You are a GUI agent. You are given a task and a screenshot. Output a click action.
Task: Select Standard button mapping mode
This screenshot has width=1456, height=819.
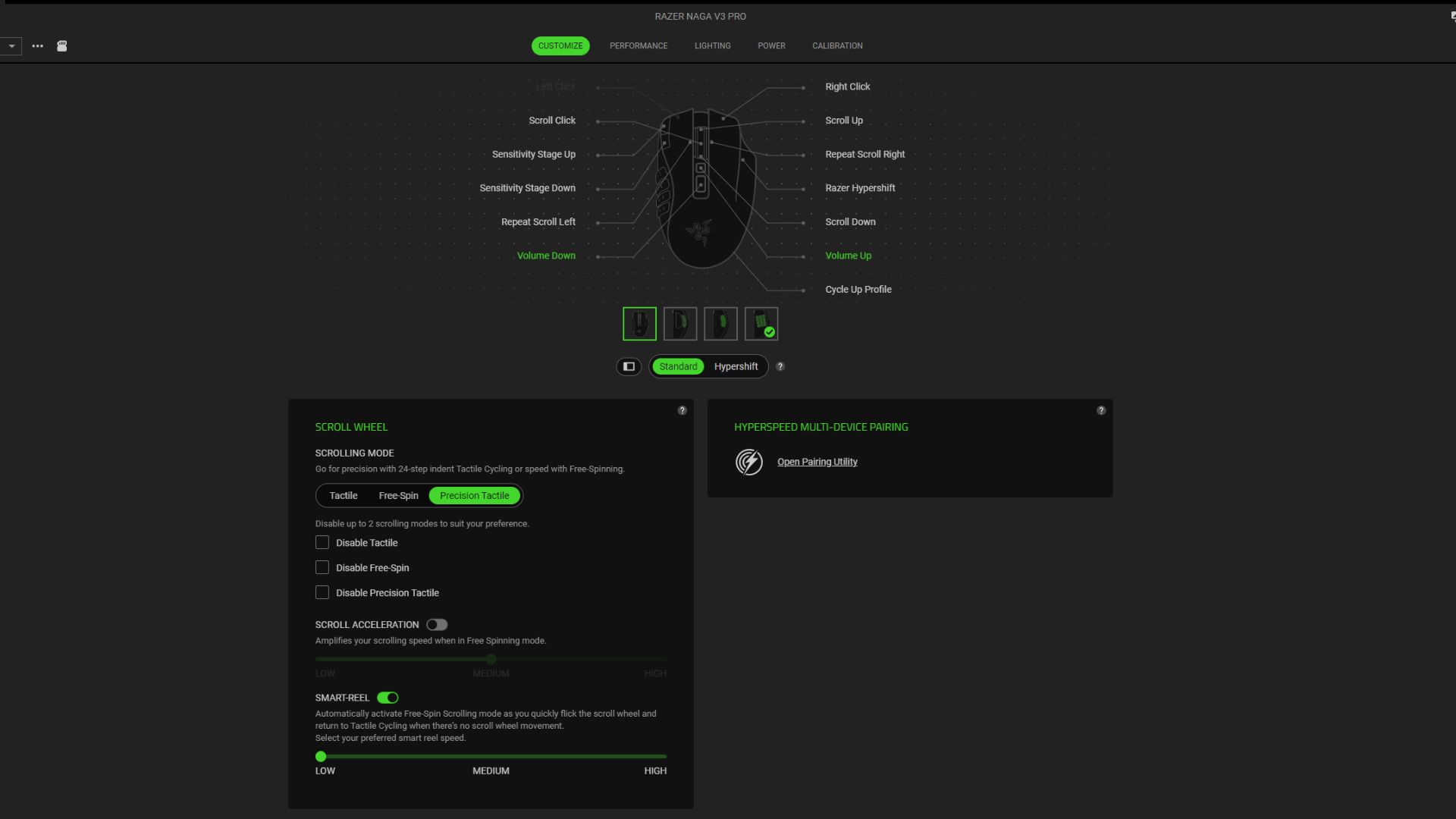678,366
